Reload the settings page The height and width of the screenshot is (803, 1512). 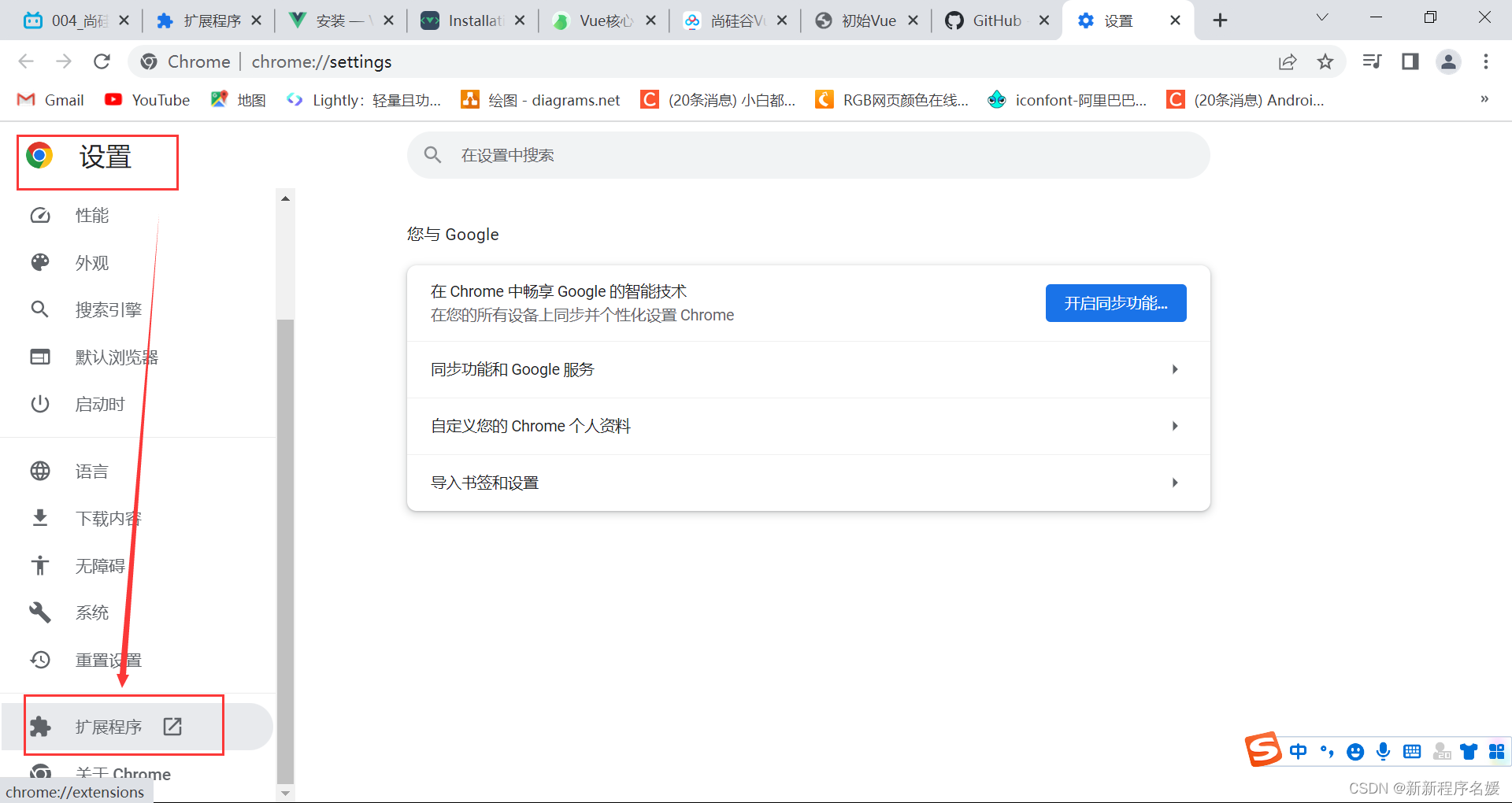pyautogui.click(x=102, y=61)
